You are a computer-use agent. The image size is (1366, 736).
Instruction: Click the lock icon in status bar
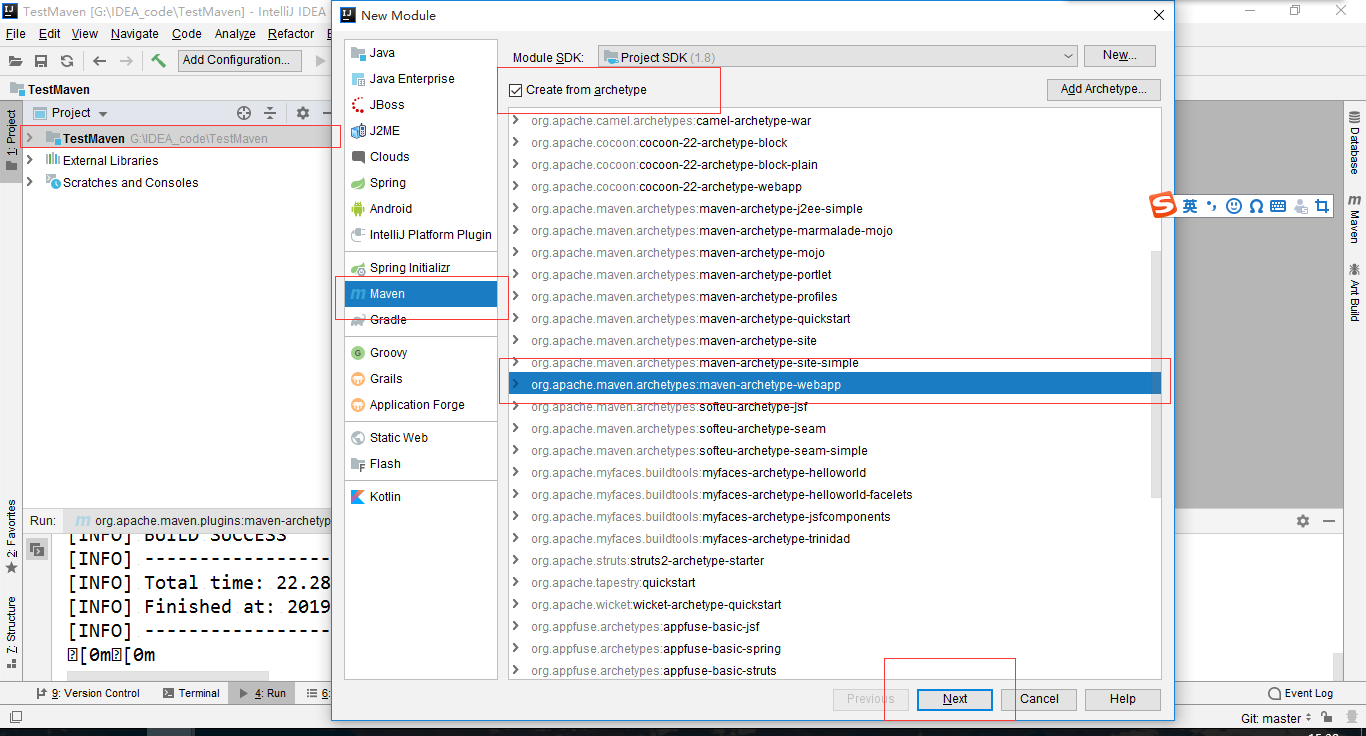coord(1326,717)
